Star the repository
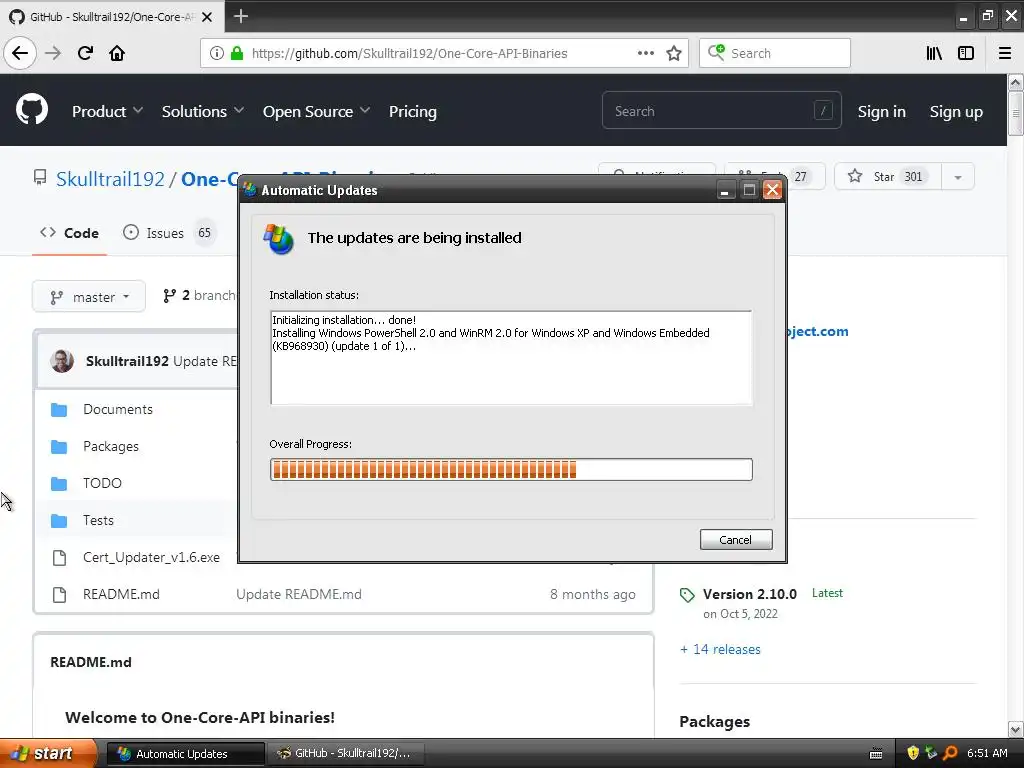This screenshot has height=768, width=1024. click(x=888, y=177)
